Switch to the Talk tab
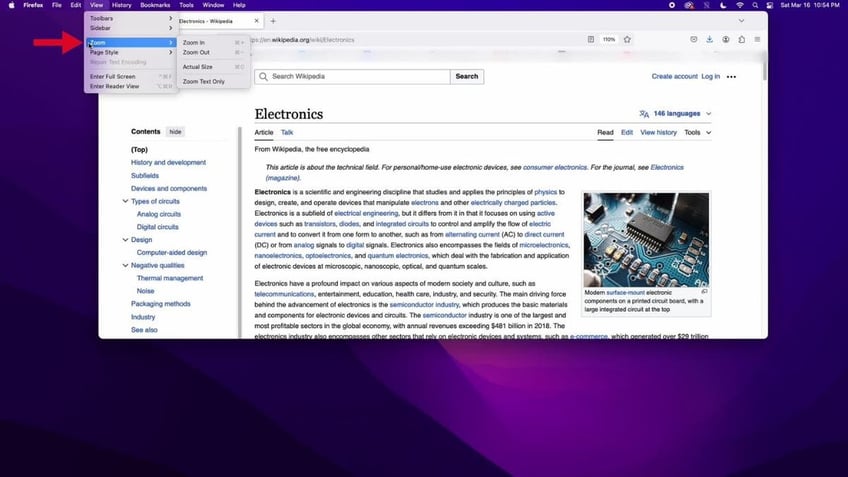Screen dimensions: 848x477 [287, 132]
